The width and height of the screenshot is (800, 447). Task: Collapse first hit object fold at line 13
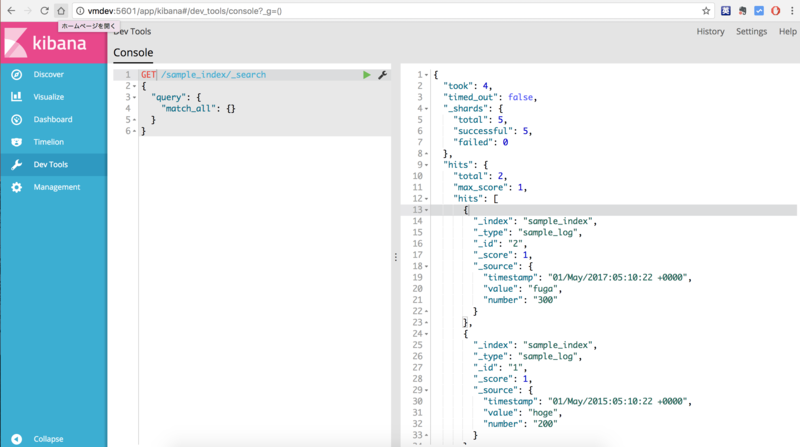[427, 210]
